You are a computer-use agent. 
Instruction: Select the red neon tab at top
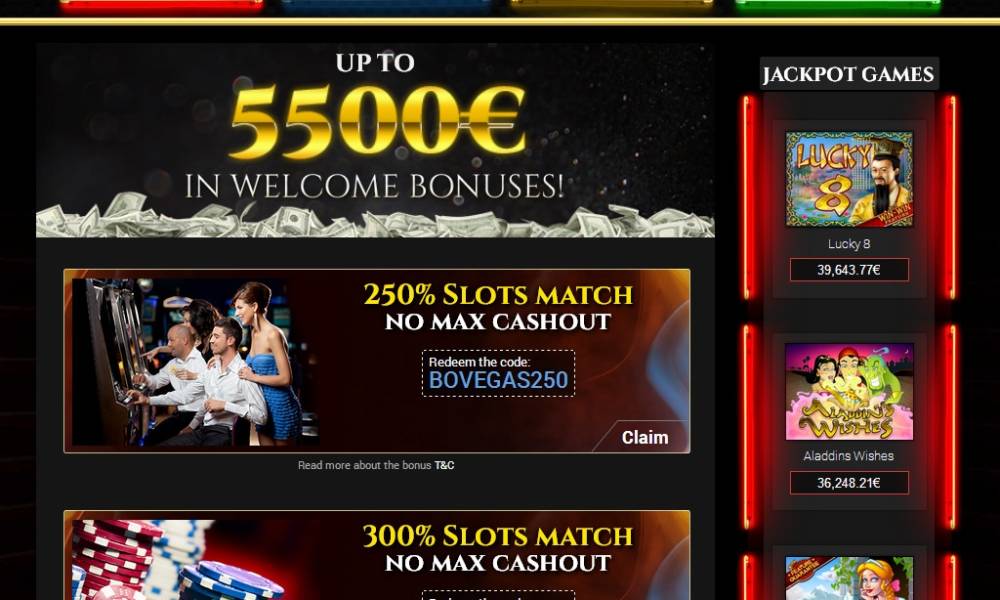161,4
